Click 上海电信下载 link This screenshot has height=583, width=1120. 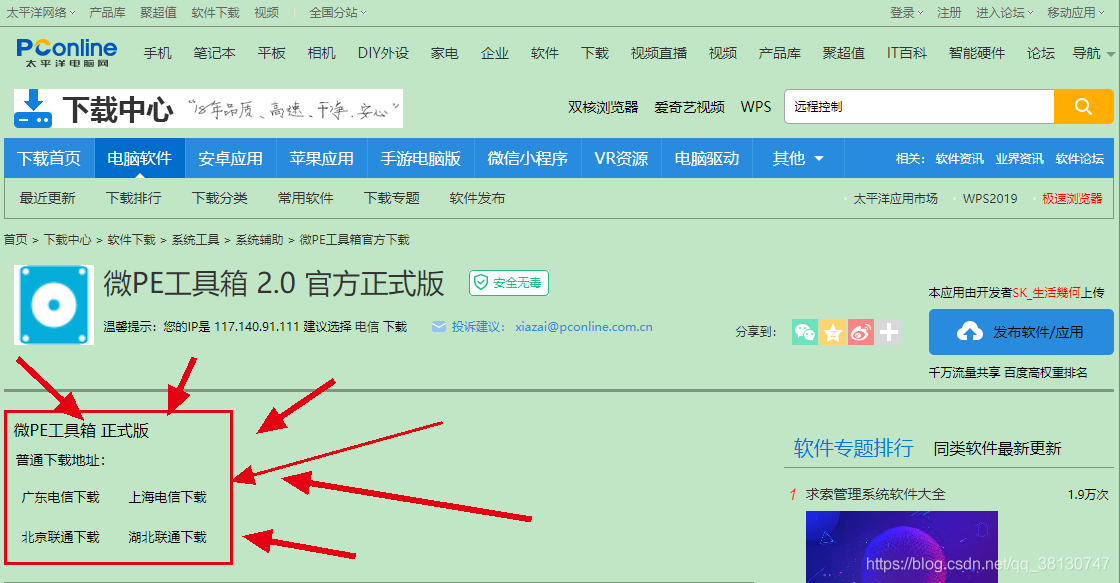[x=167, y=497]
